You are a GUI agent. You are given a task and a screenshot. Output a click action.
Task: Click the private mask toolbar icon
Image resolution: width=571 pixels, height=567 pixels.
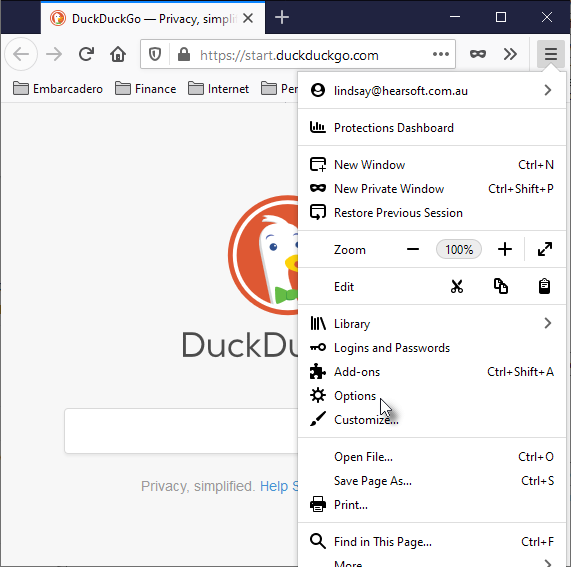pos(478,54)
